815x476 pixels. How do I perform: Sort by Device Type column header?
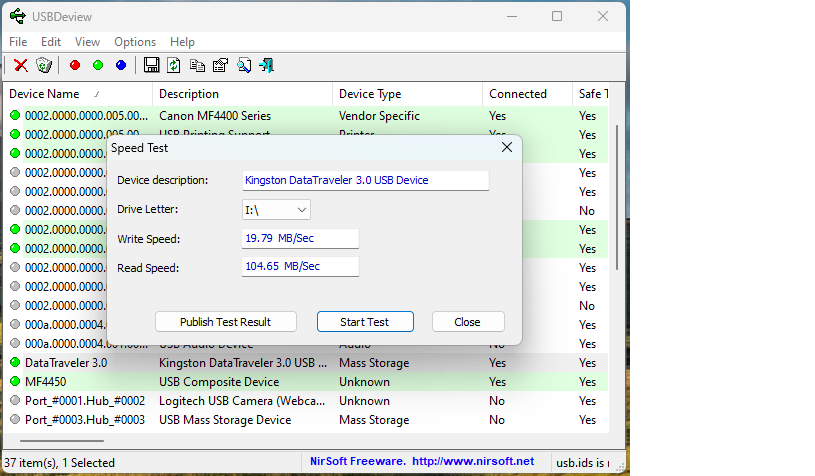[408, 94]
